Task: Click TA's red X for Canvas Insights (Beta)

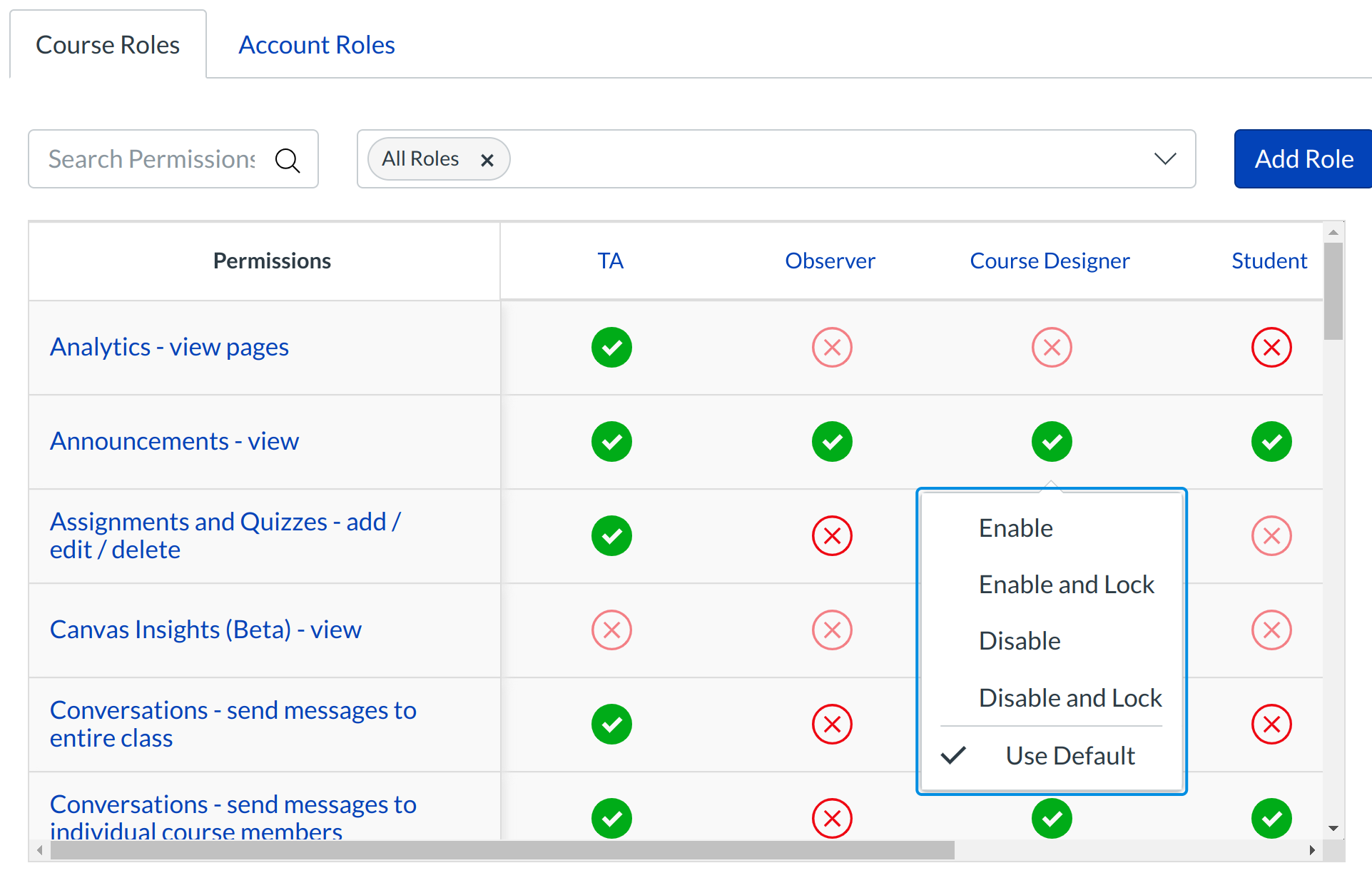Action: pyautogui.click(x=611, y=630)
